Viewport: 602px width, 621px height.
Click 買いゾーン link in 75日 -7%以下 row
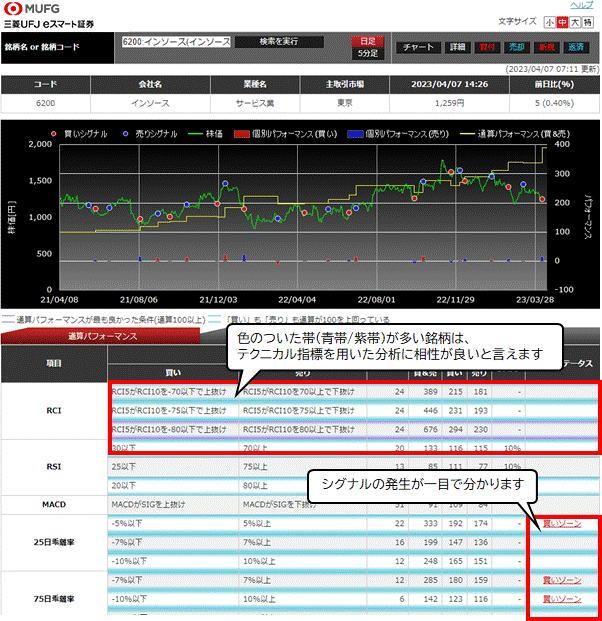562,580
